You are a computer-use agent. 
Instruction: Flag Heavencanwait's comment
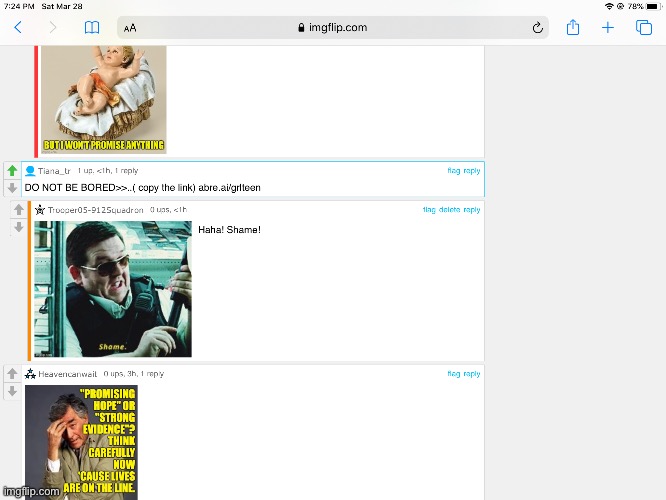pos(454,373)
